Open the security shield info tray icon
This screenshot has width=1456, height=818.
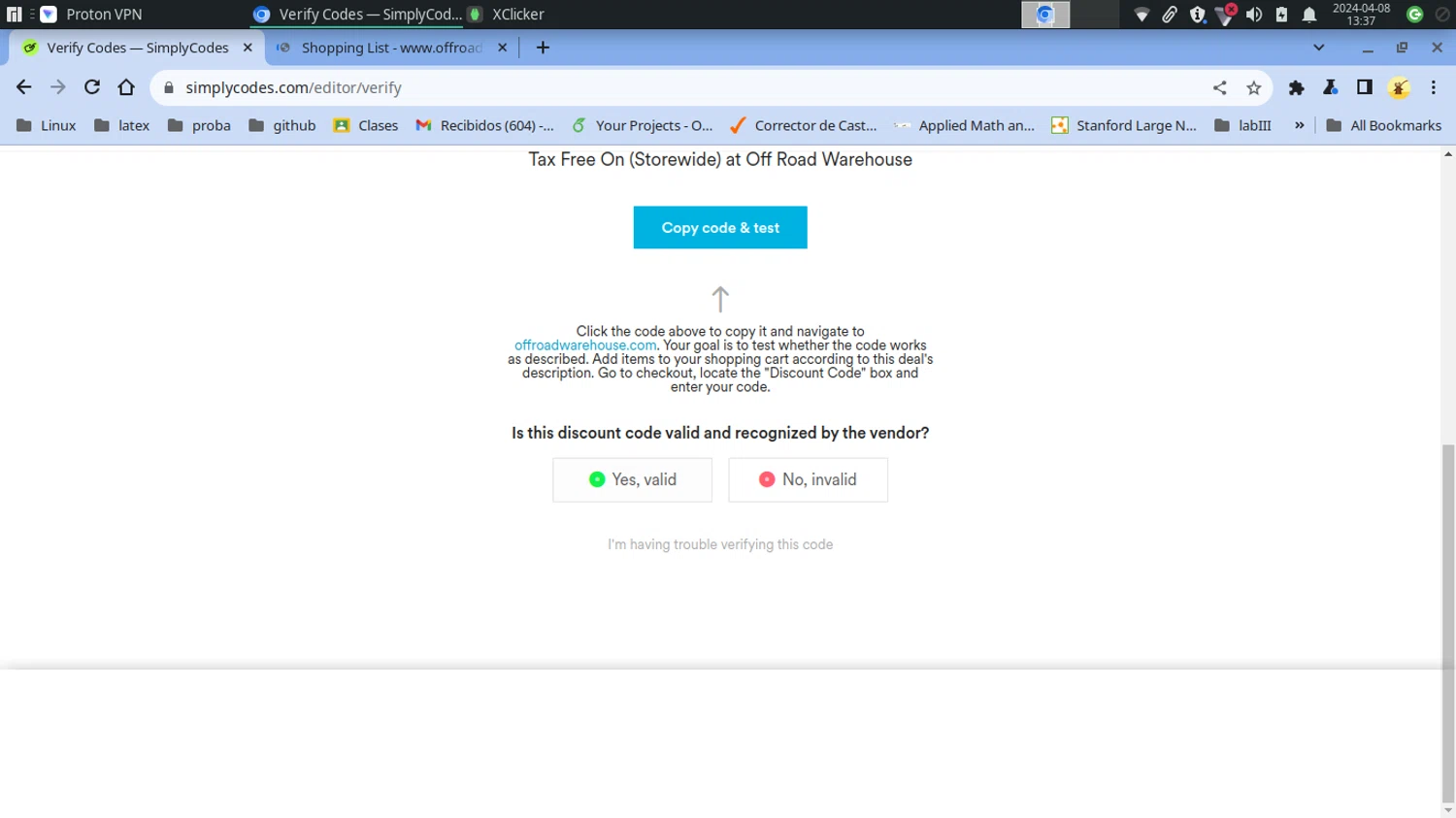(x=1198, y=15)
